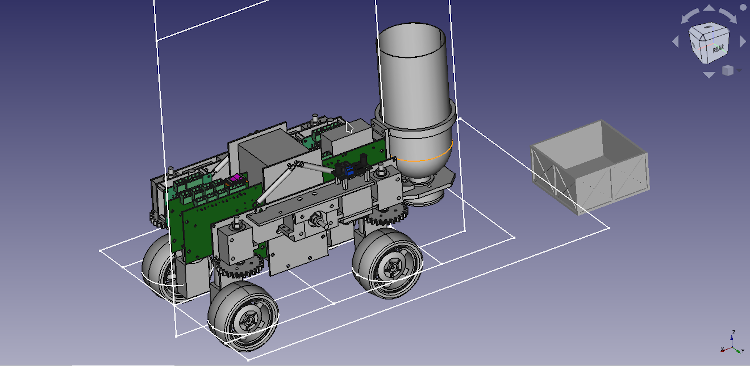Click the clockwise roll arrow on navigation cube
The height and width of the screenshot is (366, 750).
(x=729, y=16)
